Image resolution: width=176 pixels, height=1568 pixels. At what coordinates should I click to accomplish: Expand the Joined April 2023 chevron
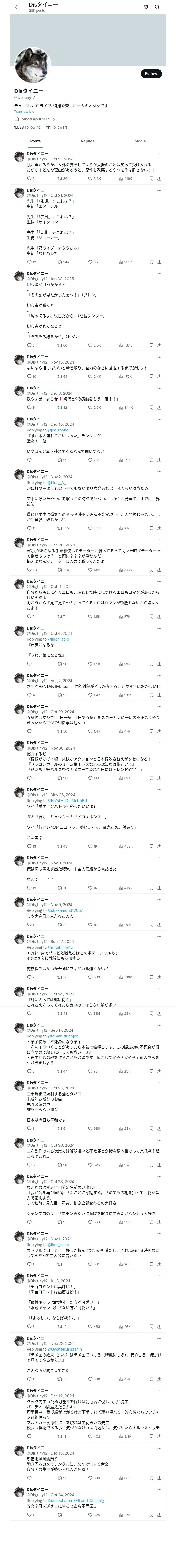tap(53, 119)
